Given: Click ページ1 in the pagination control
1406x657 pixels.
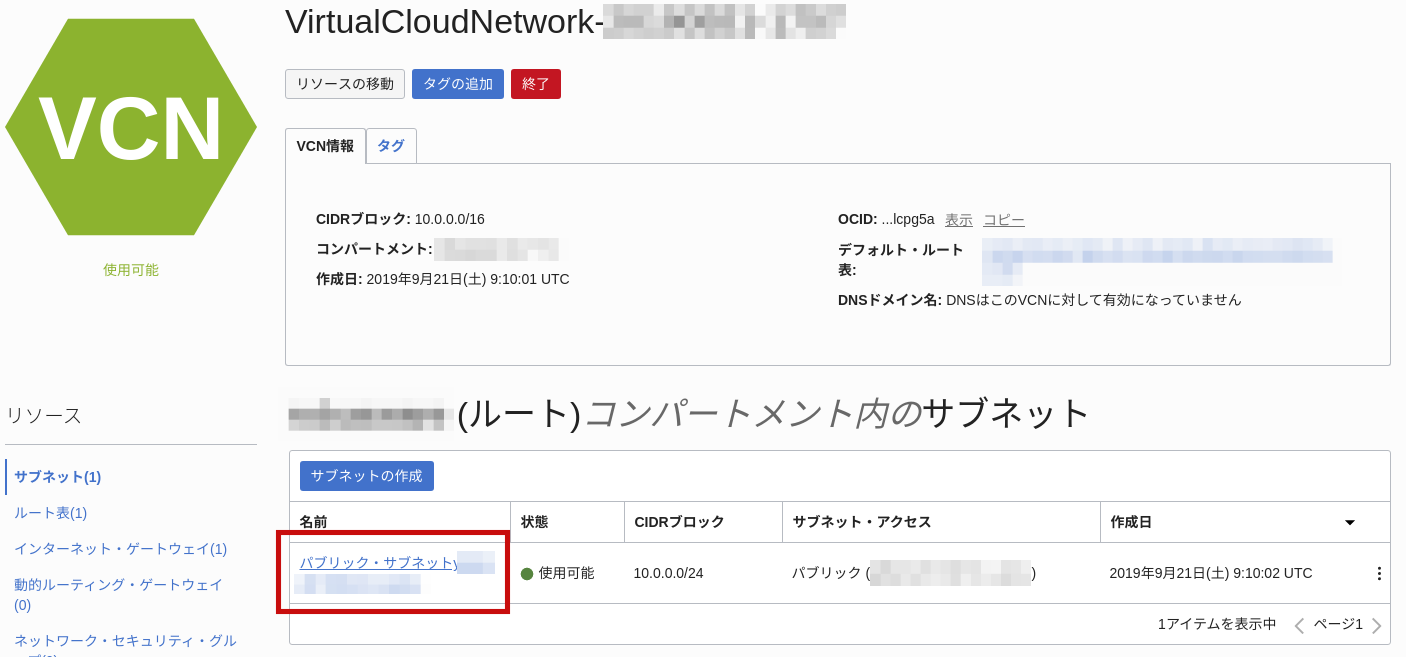Looking at the screenshot, I should (1340, 623).
